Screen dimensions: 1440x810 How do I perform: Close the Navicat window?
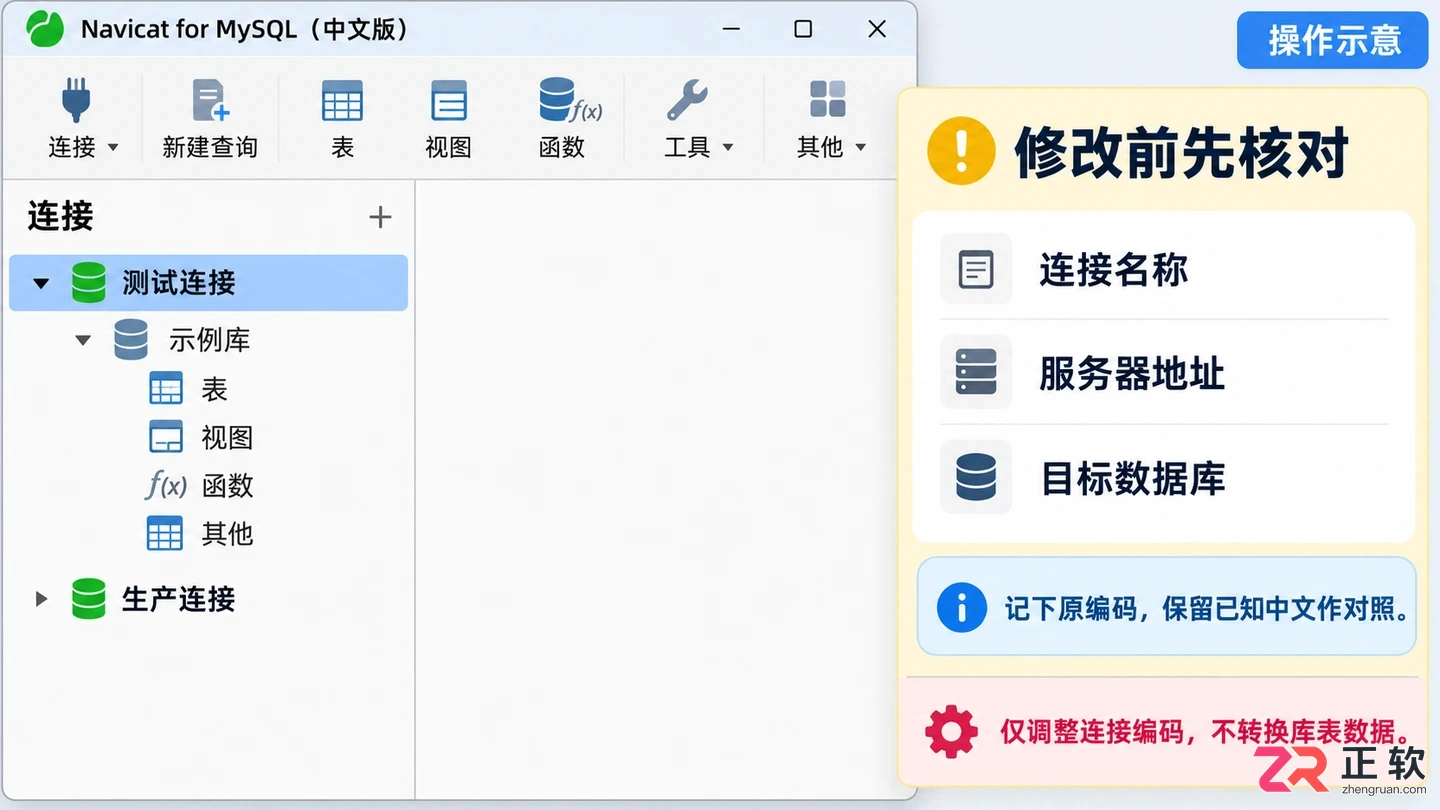877,29
